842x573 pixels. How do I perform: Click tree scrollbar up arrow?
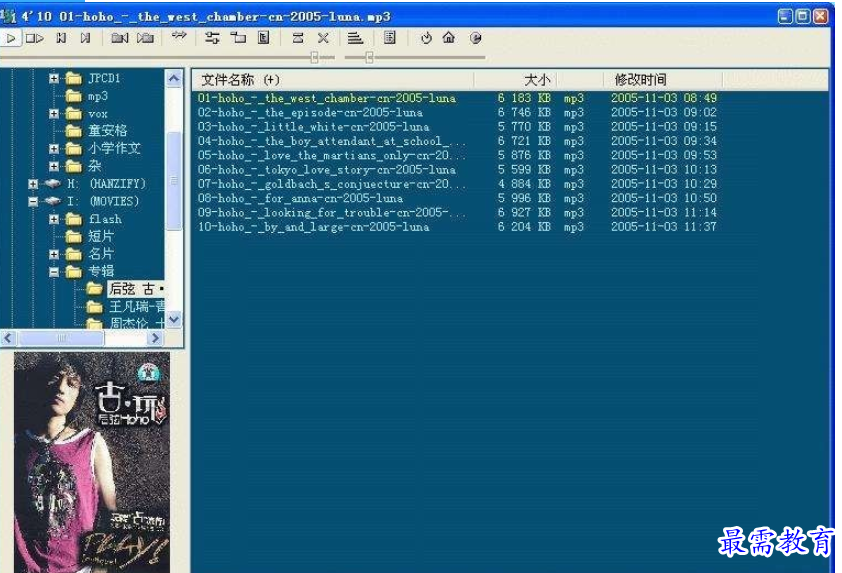pos(173,79)
